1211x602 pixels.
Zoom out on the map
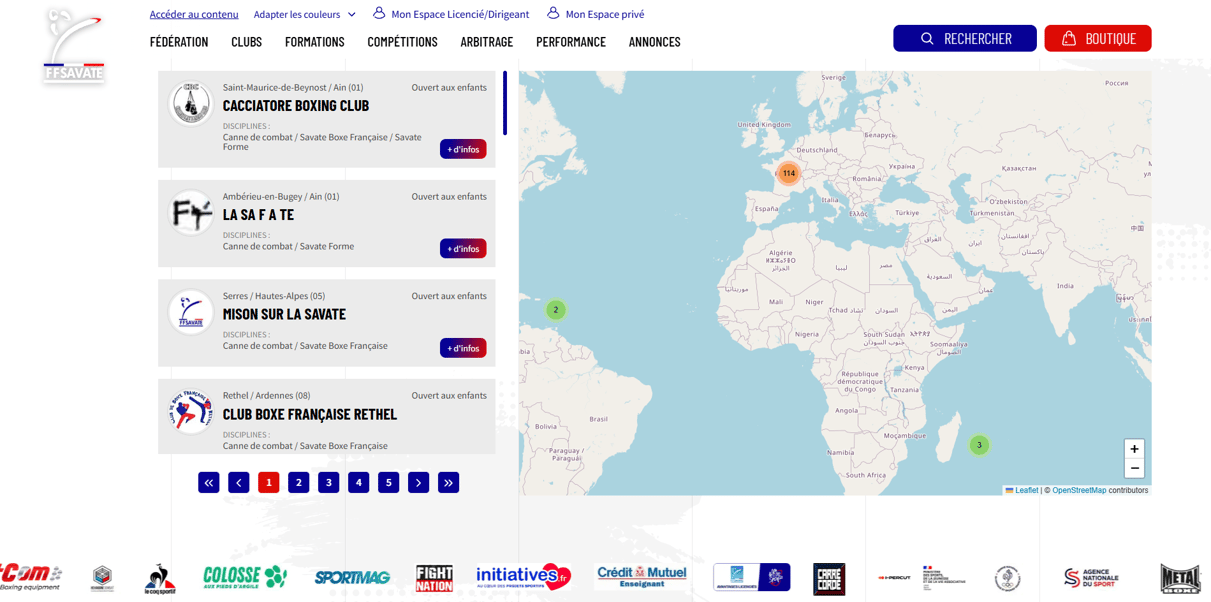pyautogui.click(x=1134, y=469)
